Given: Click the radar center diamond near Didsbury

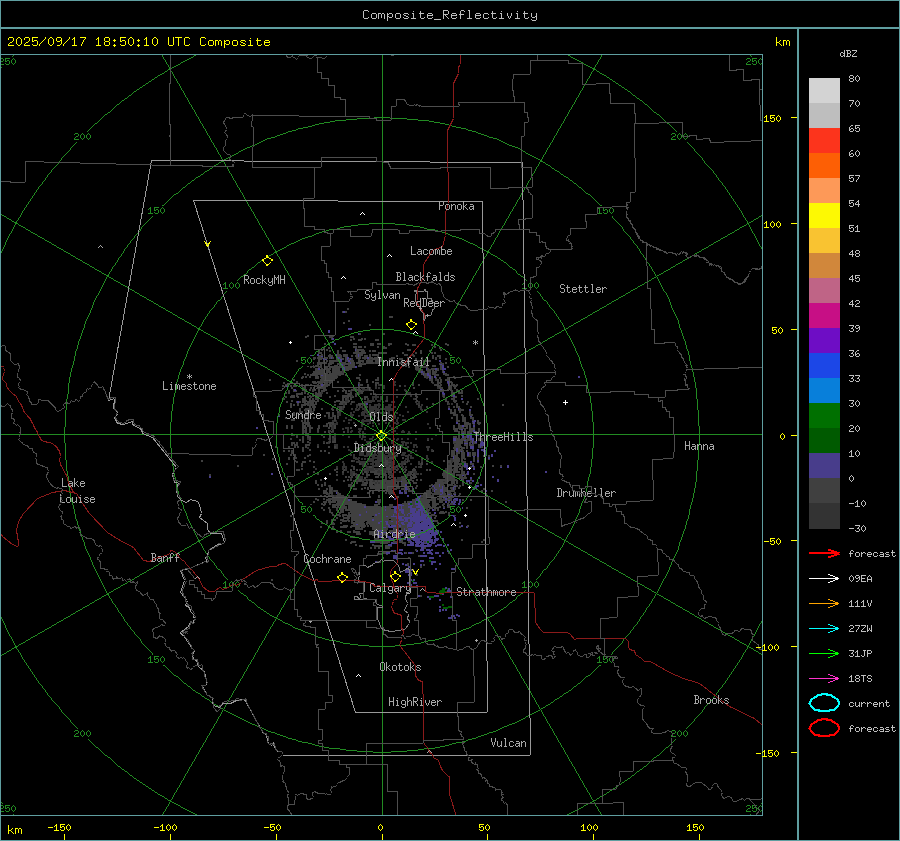Looking at the screenshot, I should coord(381,435).
